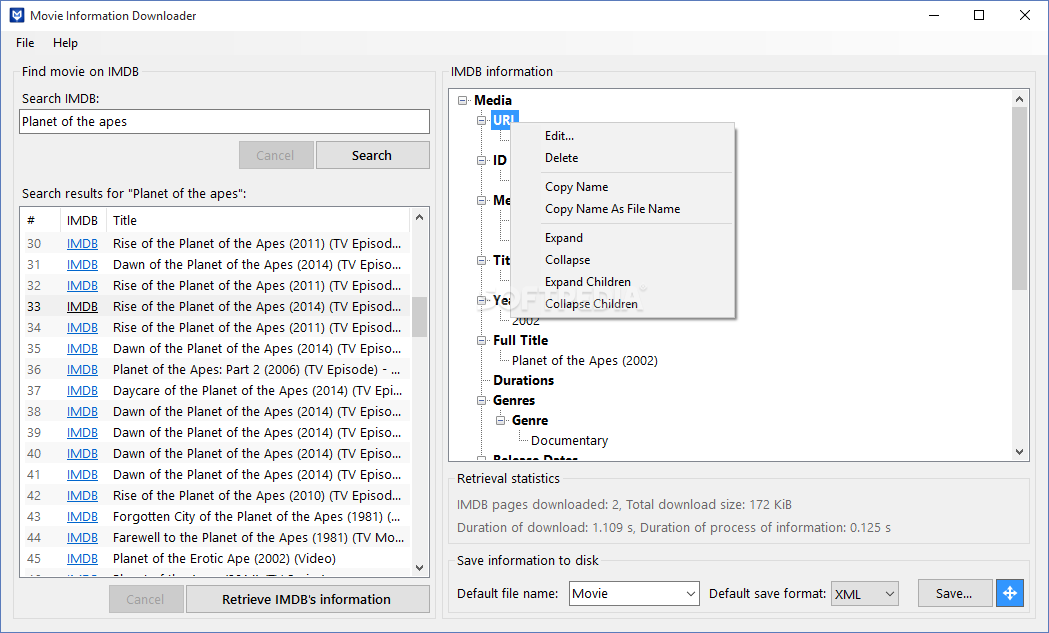
Task: Collapse the Full Title tree node
Action: (481, 341)
